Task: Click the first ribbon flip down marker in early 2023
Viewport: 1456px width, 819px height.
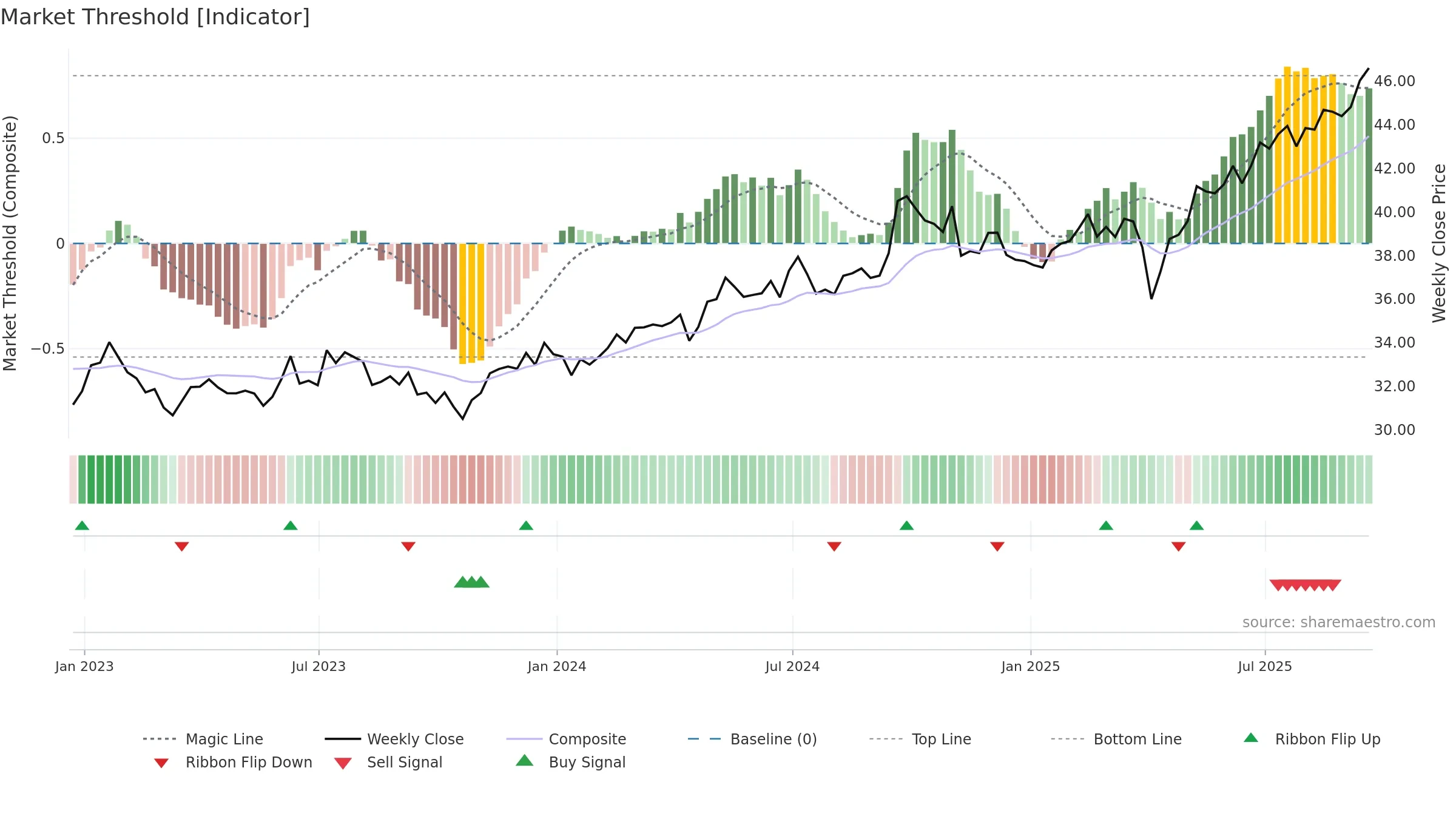Action: pyautogui.click(x=181, y=547)
